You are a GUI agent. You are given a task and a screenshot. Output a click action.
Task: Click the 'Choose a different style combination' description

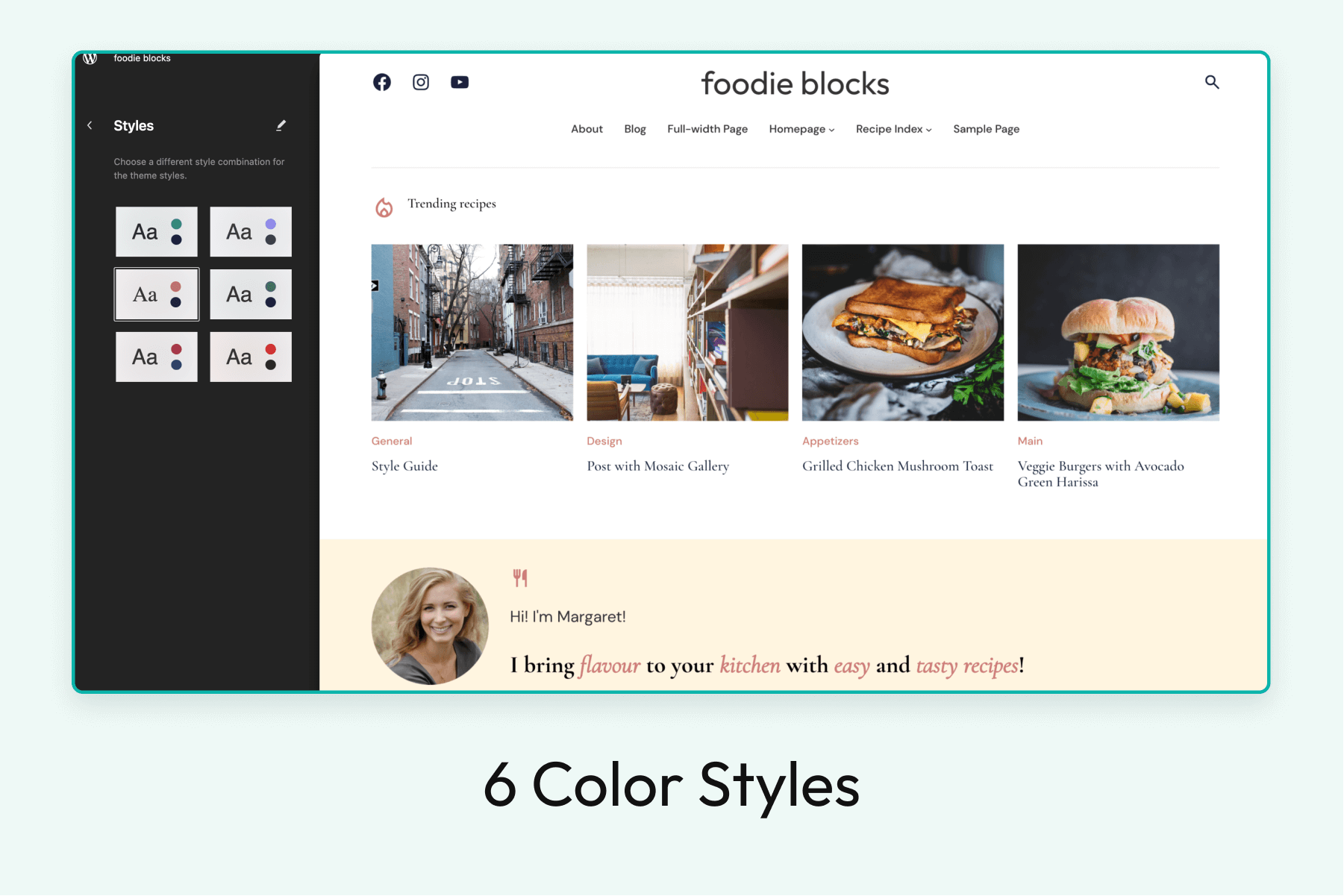[199, 169]
